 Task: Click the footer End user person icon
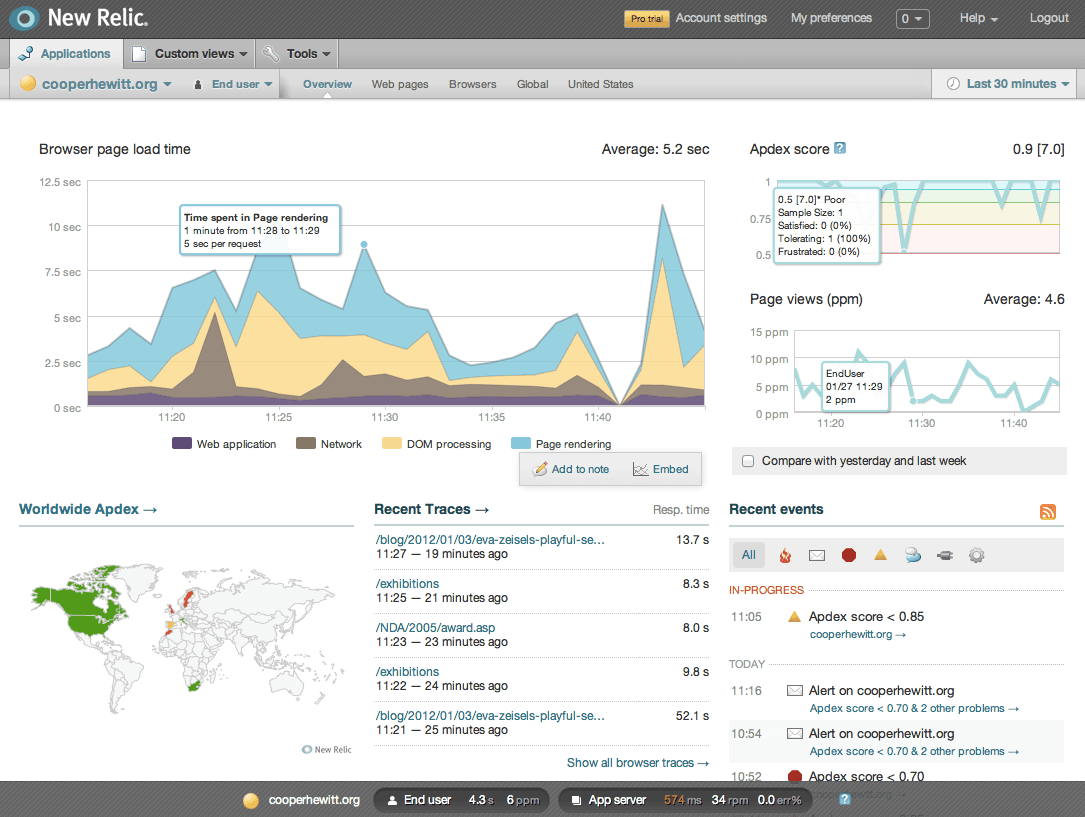click(x=392, y=800)
